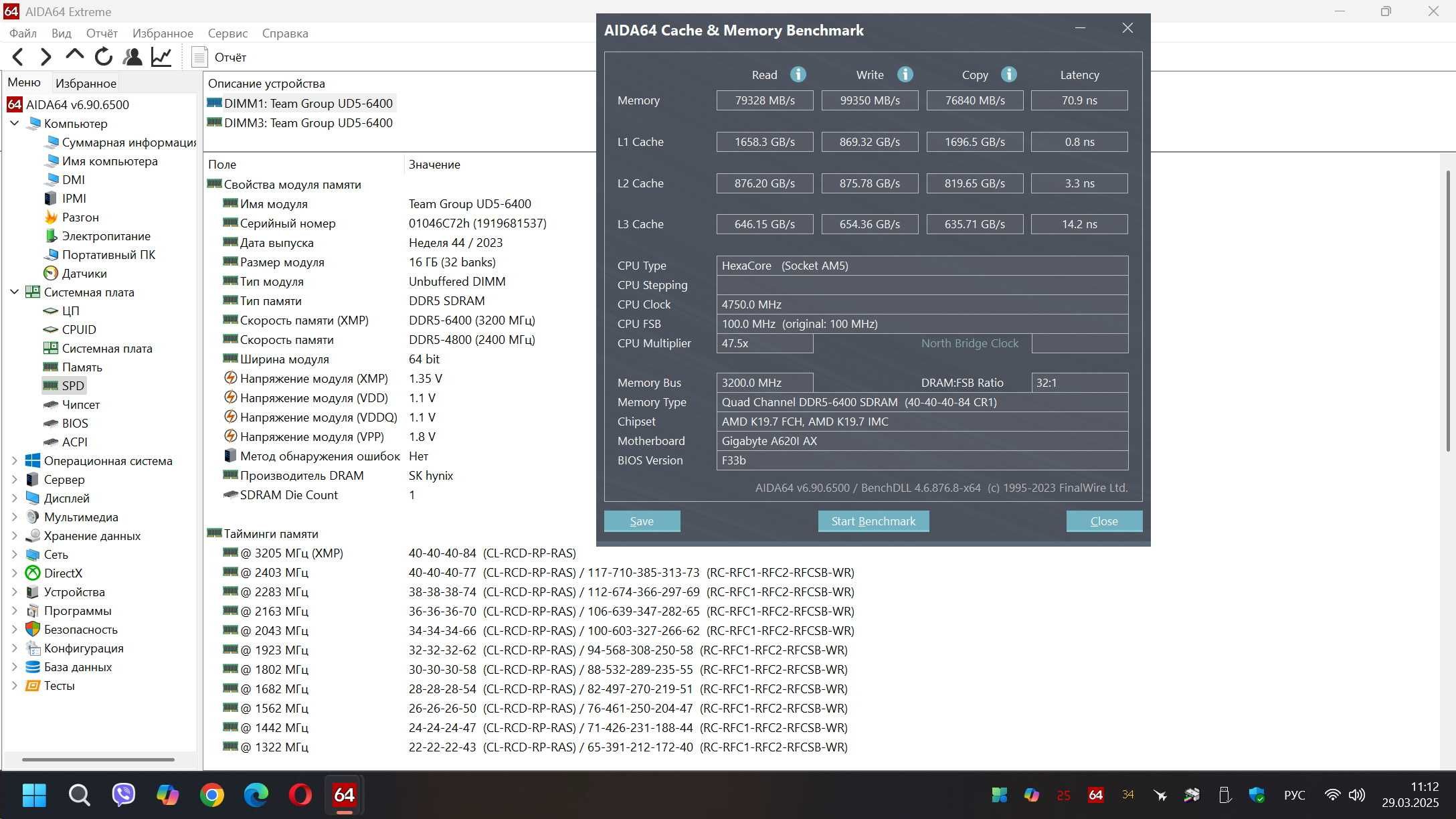Click the Refresh icon in toolbar
The width and height of the screenshot is (1456, 819).
[x=104, y=57]
